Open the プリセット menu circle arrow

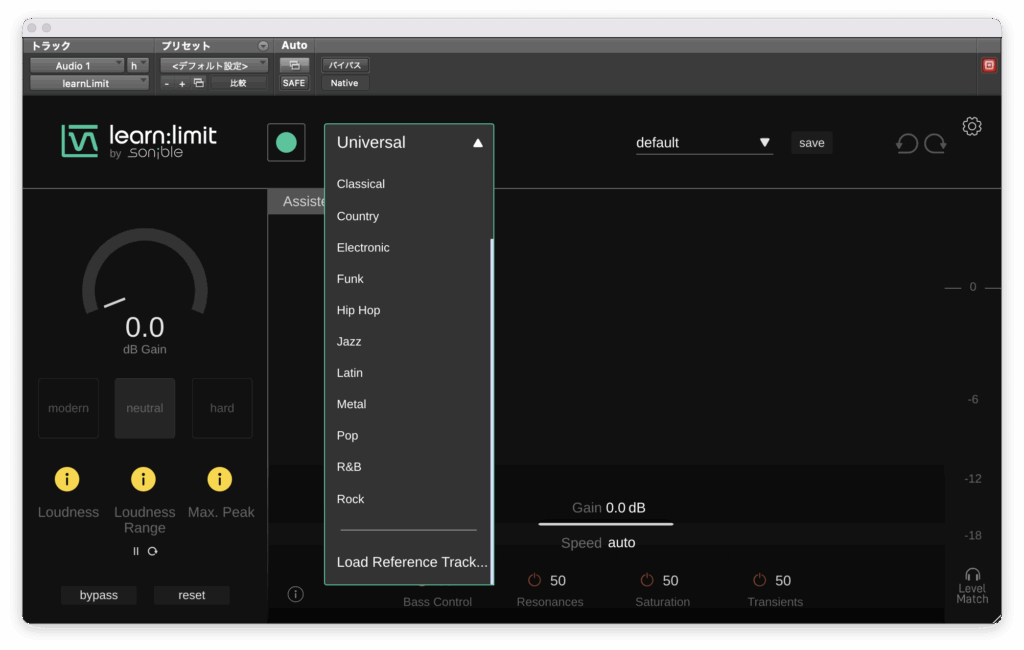263,46
